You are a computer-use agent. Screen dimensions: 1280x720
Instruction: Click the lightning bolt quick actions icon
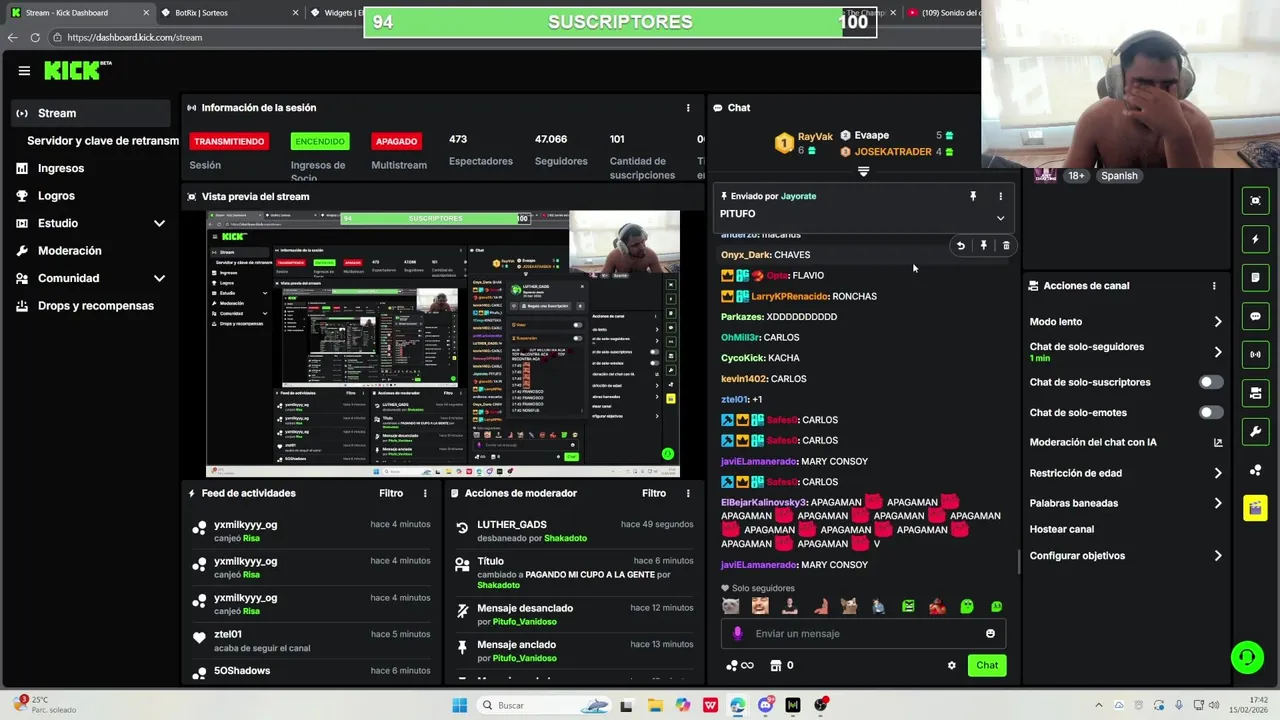click(x=1255, y=239)
